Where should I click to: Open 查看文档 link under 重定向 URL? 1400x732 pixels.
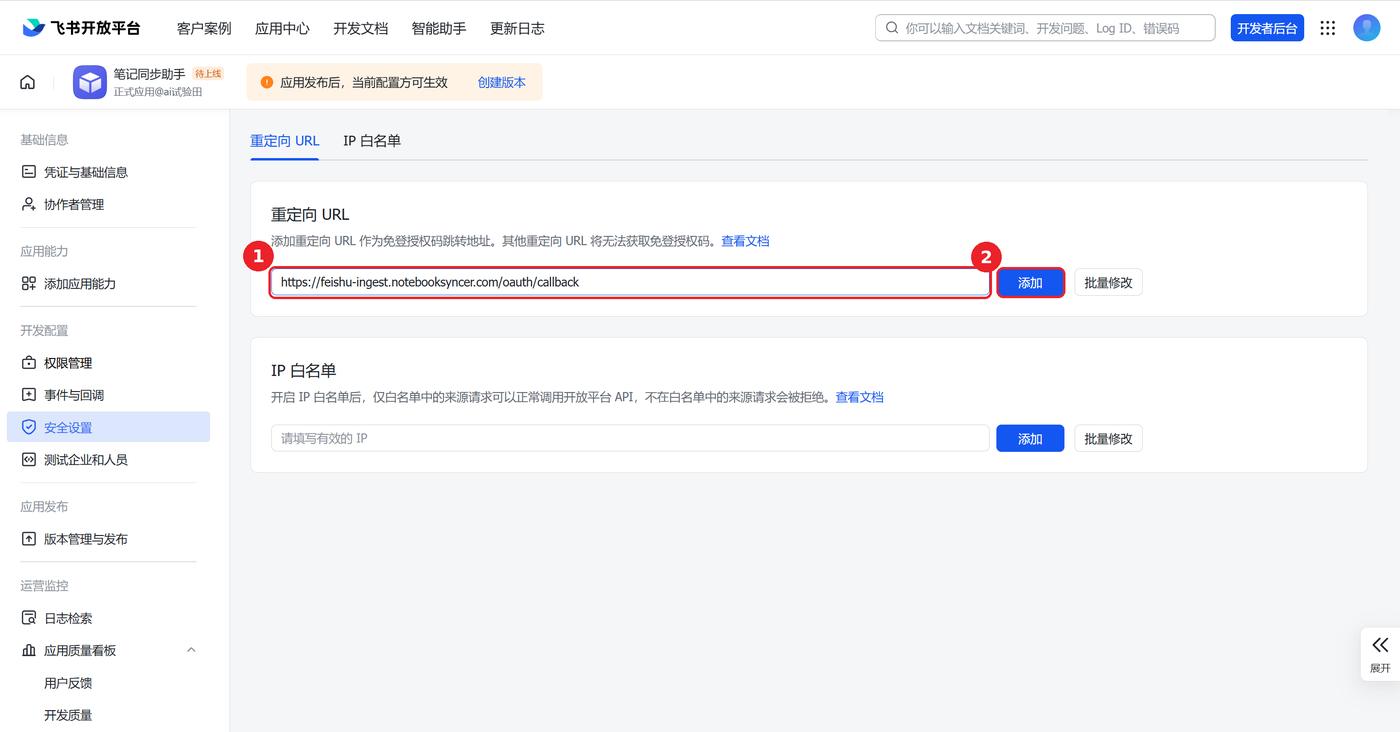click(745, 241)
